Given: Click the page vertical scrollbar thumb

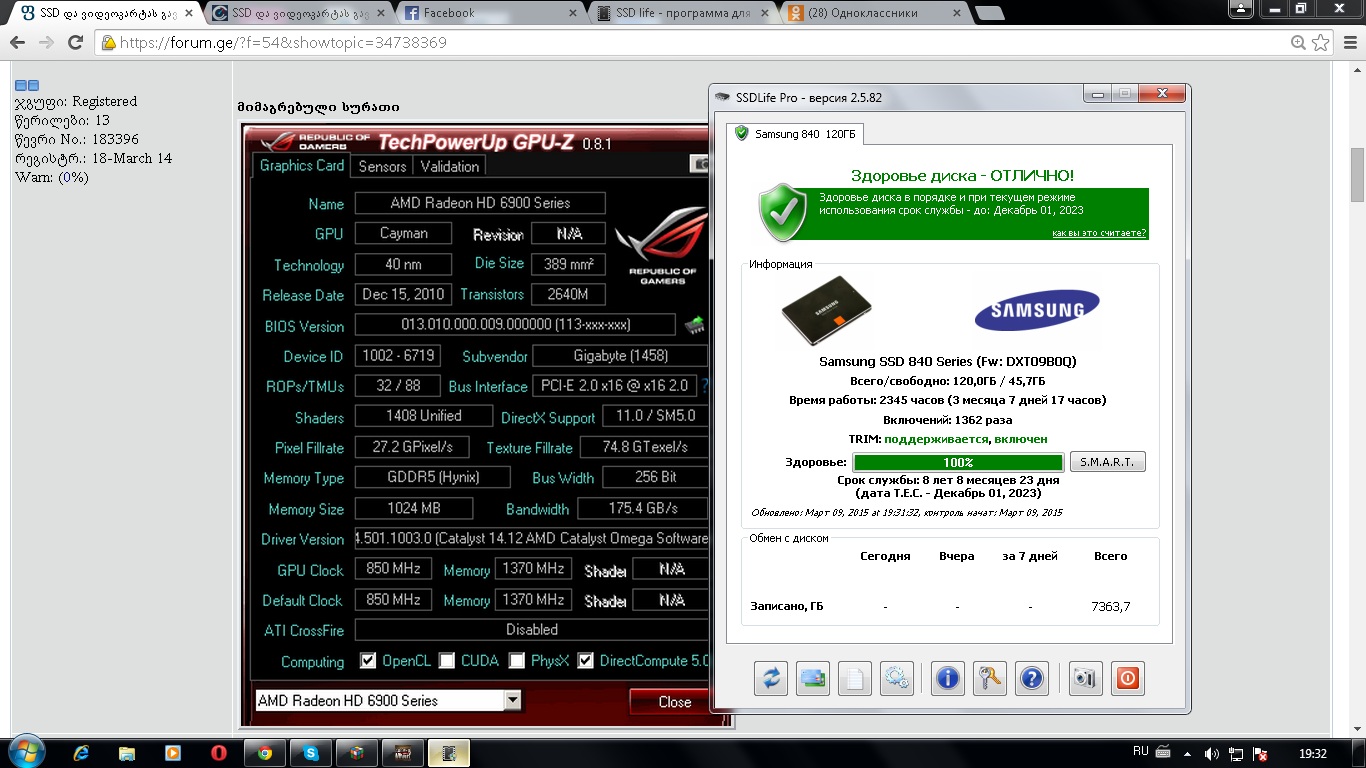Looking at the screenshot, I should point(1357,175).
